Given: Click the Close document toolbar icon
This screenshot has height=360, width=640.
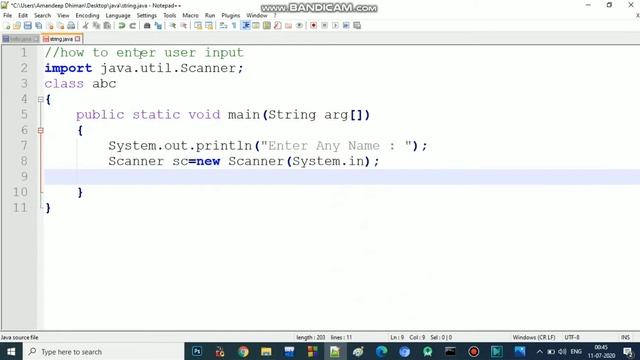Looking at the screenshot, I should [50, 26].
